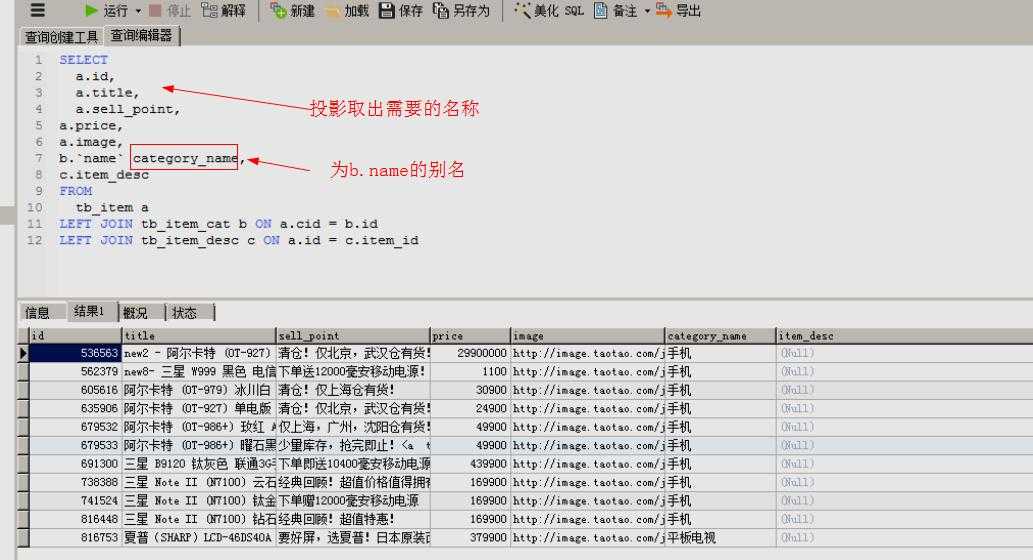
Task: Open the 结果1 result tab
Action: click(90, 311)
